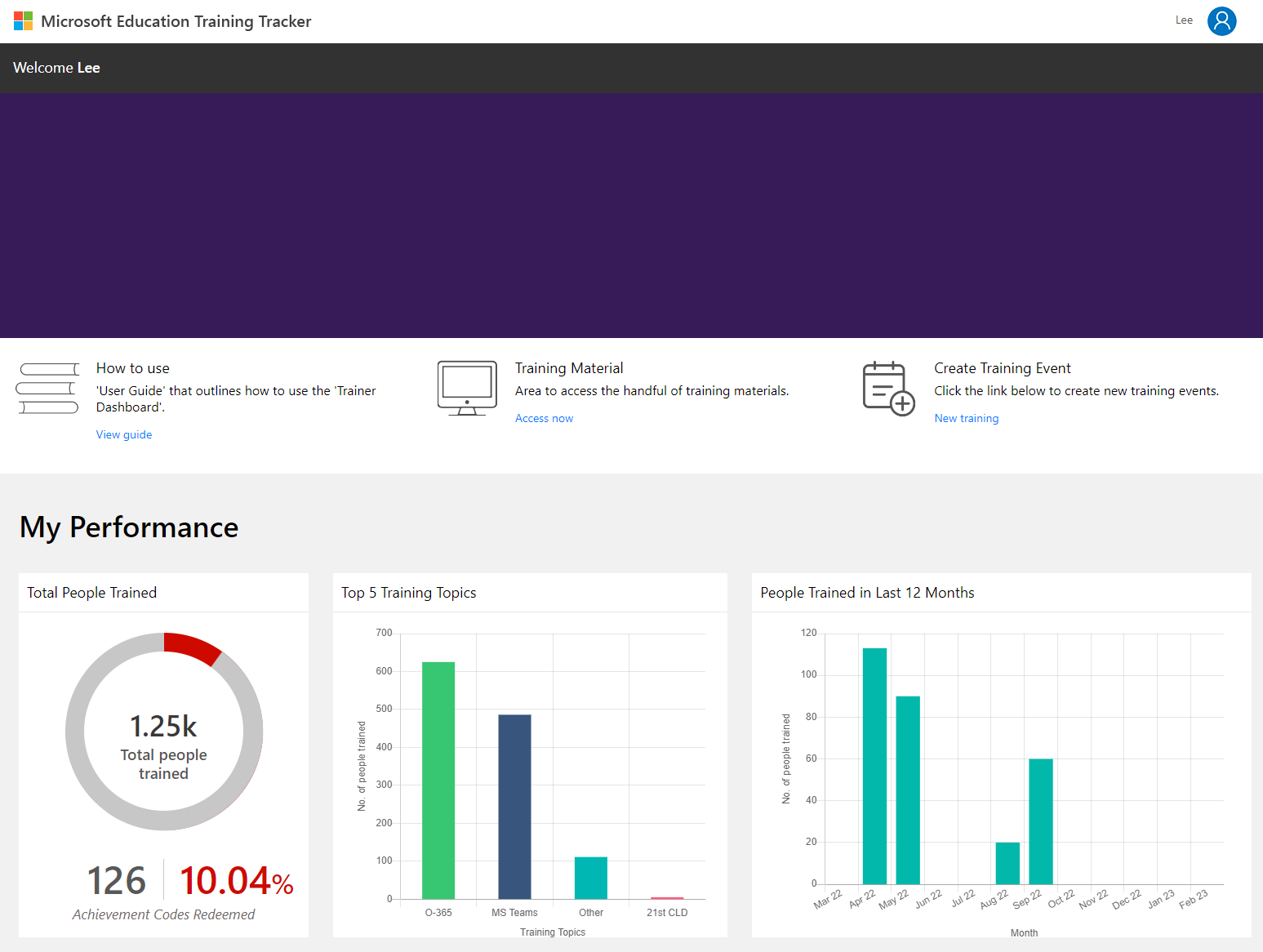The height and width of the screenshot is (952, 1263).
Task: Click the red segment of donut chart
Action: 193,647
